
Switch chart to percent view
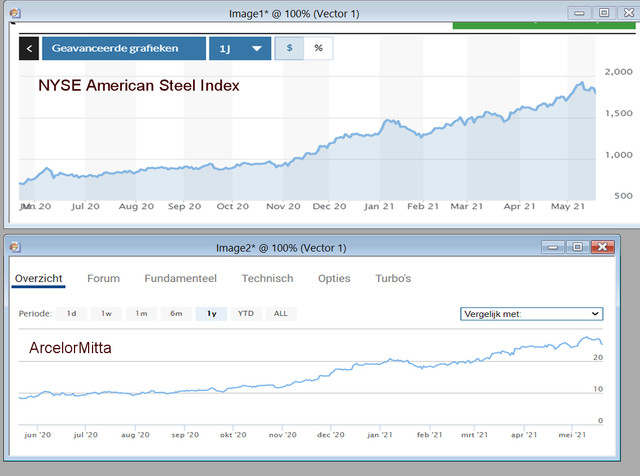(318, 48)
